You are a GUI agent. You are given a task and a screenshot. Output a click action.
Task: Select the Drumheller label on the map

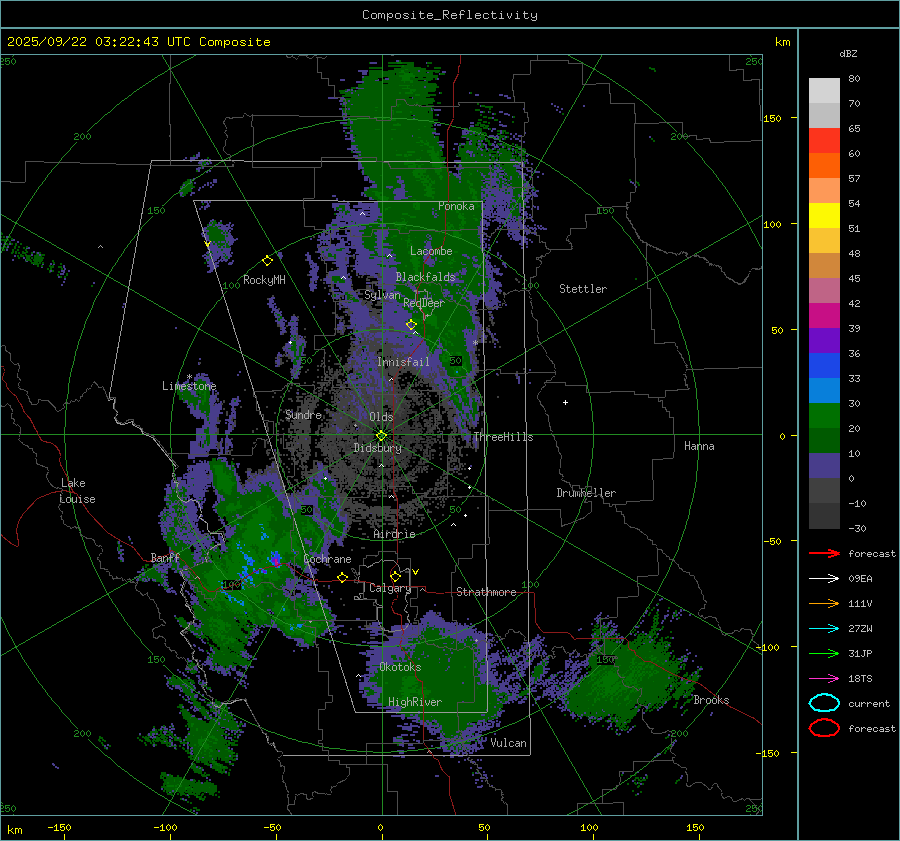pyautogui.click(x=586, y=493)
